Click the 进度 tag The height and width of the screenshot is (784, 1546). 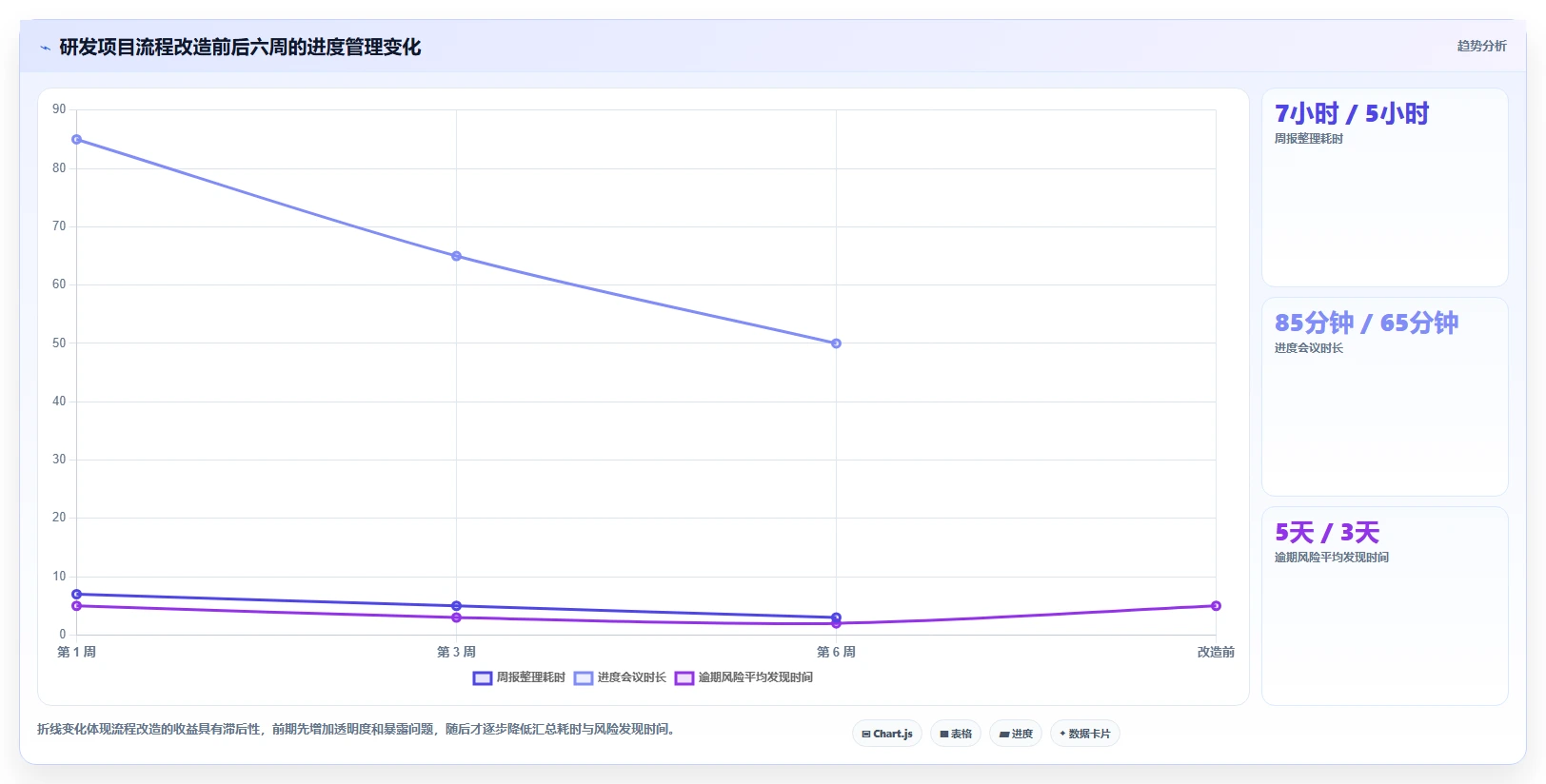(x=1017, y=734)
